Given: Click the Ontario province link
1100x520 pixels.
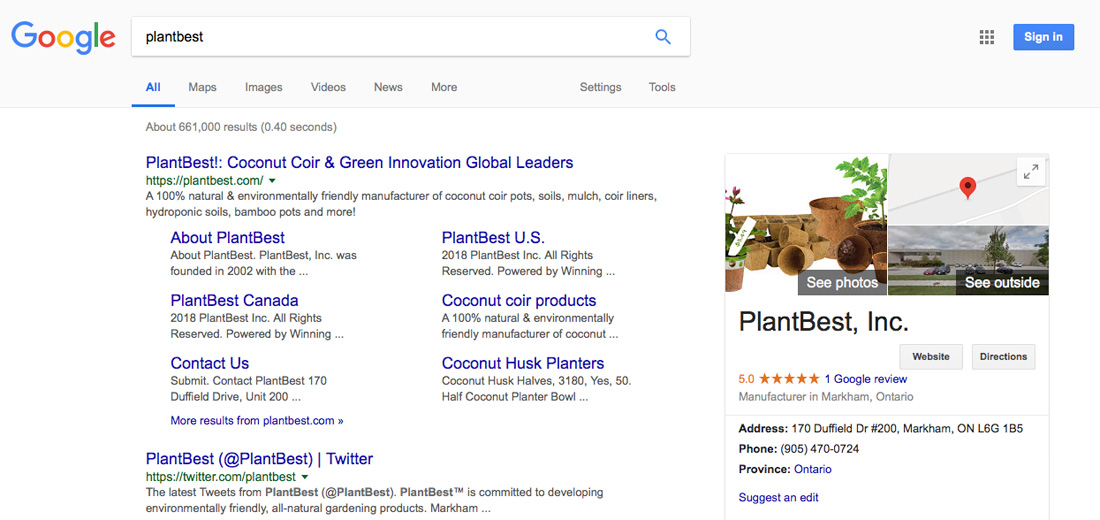Looking at the screenshot, I should pos(812,469).
